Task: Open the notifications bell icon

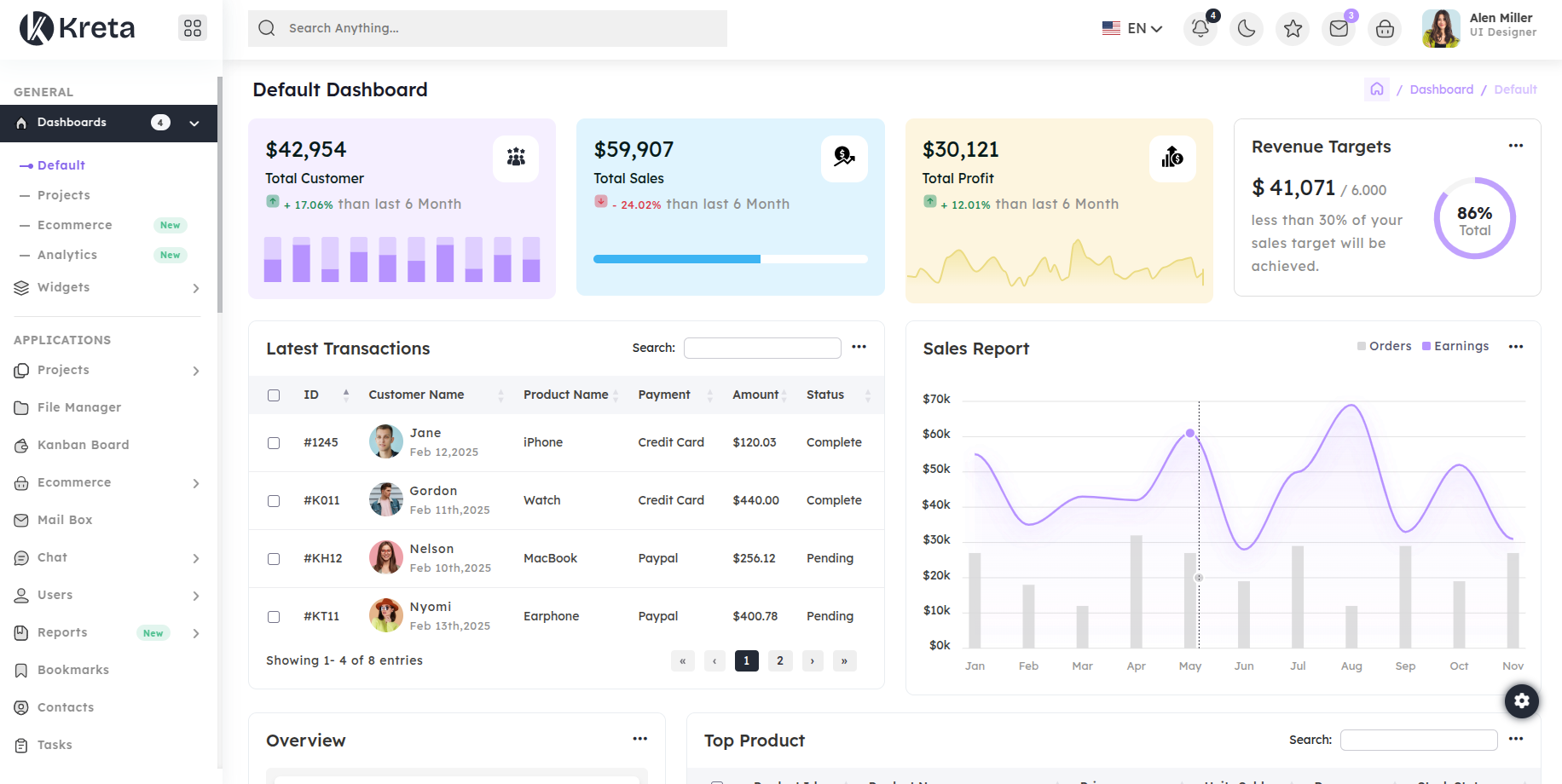Action: 1200,29
